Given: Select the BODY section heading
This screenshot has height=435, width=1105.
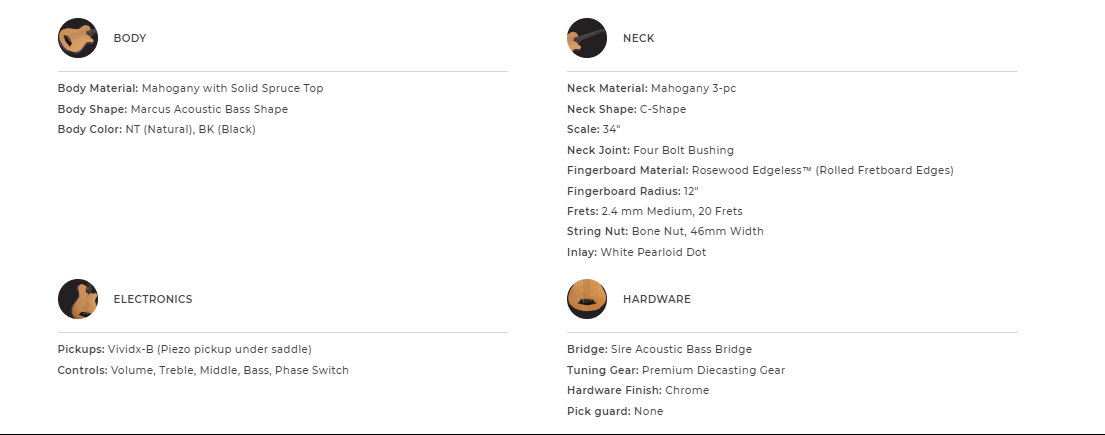Looking at the screenshot, I should click(x=130, y=38).
